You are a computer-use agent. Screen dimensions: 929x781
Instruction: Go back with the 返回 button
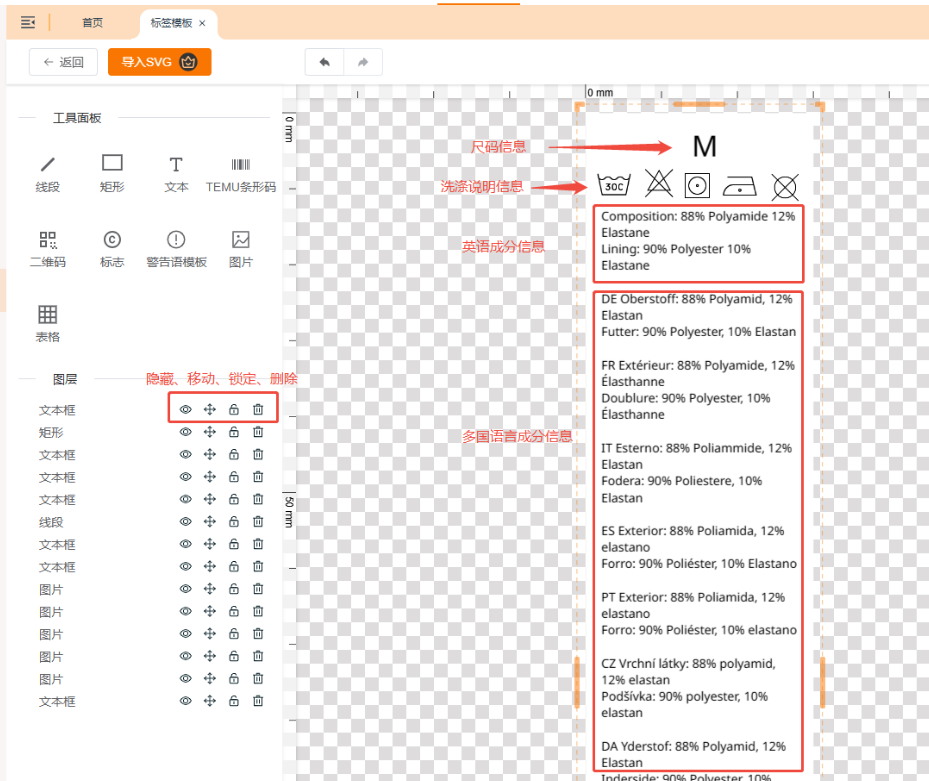(x=63, y=62)
